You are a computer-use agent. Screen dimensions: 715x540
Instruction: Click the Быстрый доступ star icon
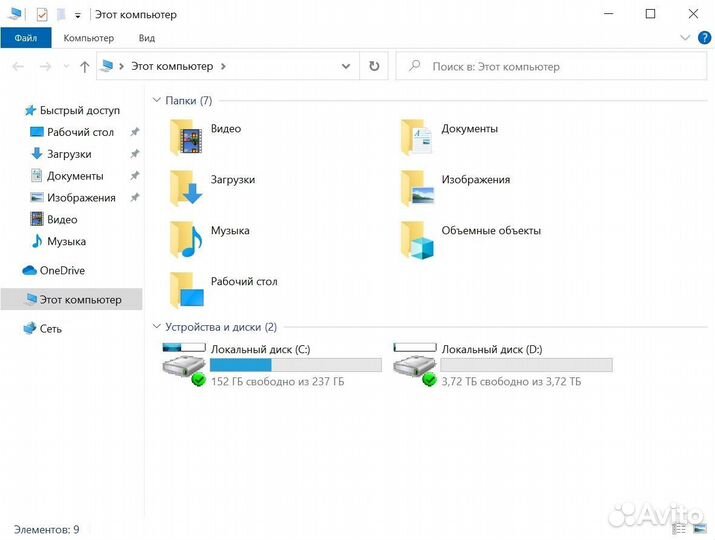pos(30,110)
